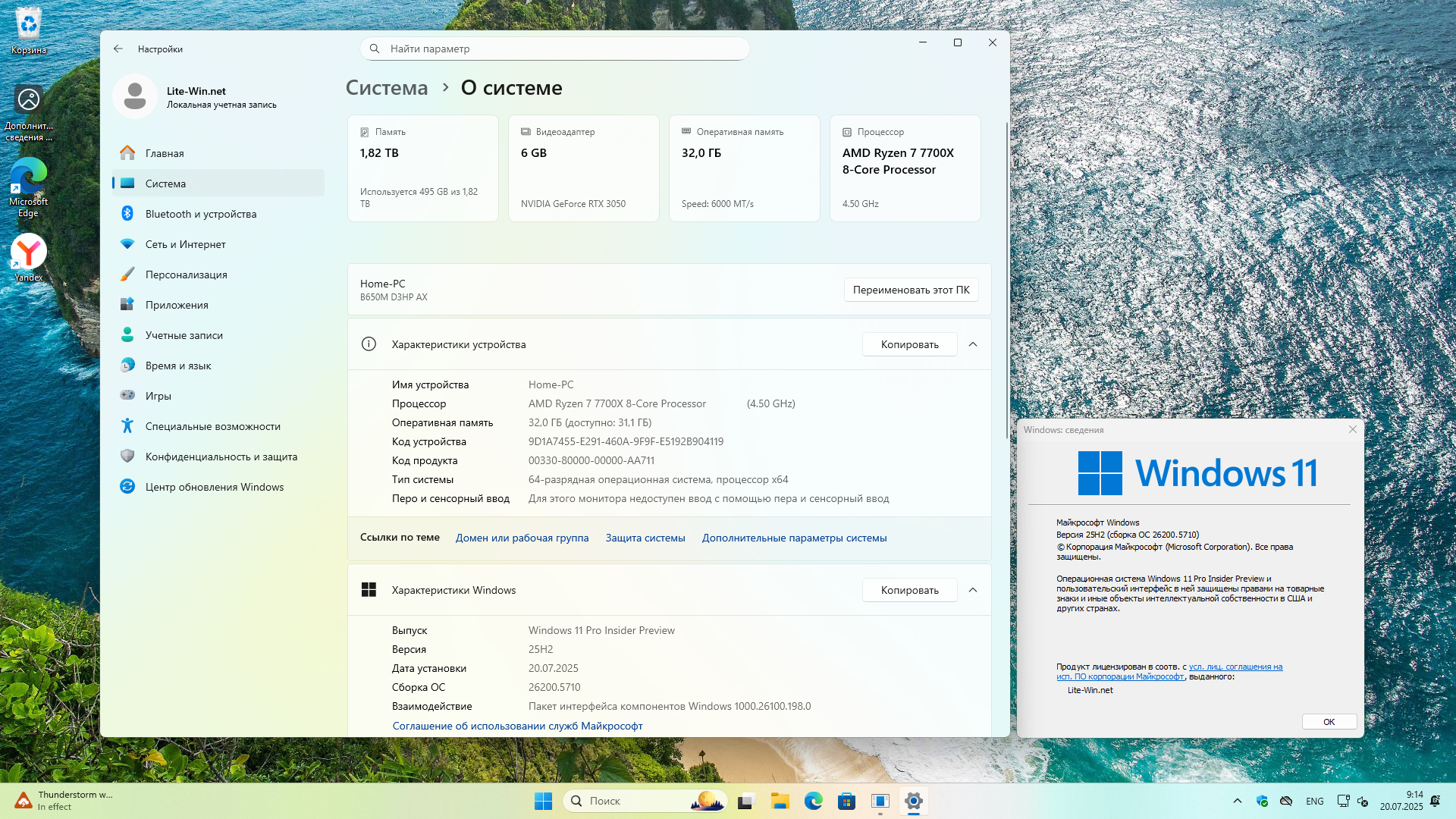Select Главная in the sidebar

165,153
